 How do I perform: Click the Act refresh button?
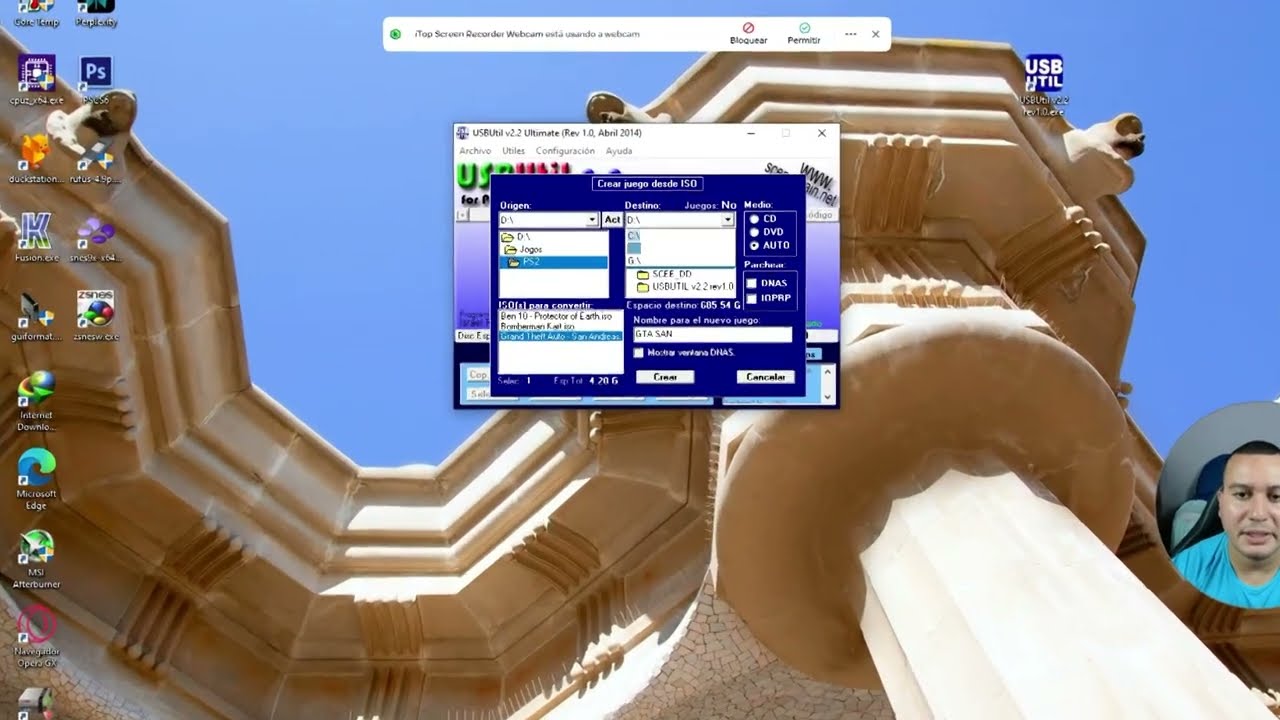[612, 220]
